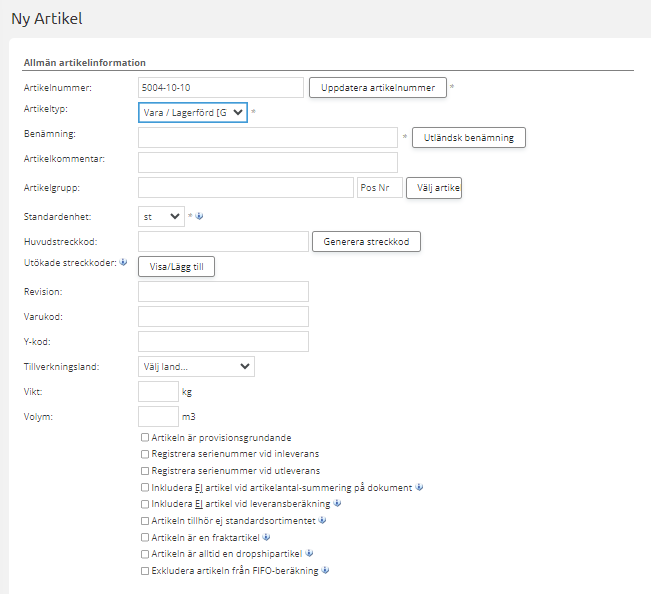Click into the Vikt input field
This screenshot has width=651, height=594.
click(158, 392)
